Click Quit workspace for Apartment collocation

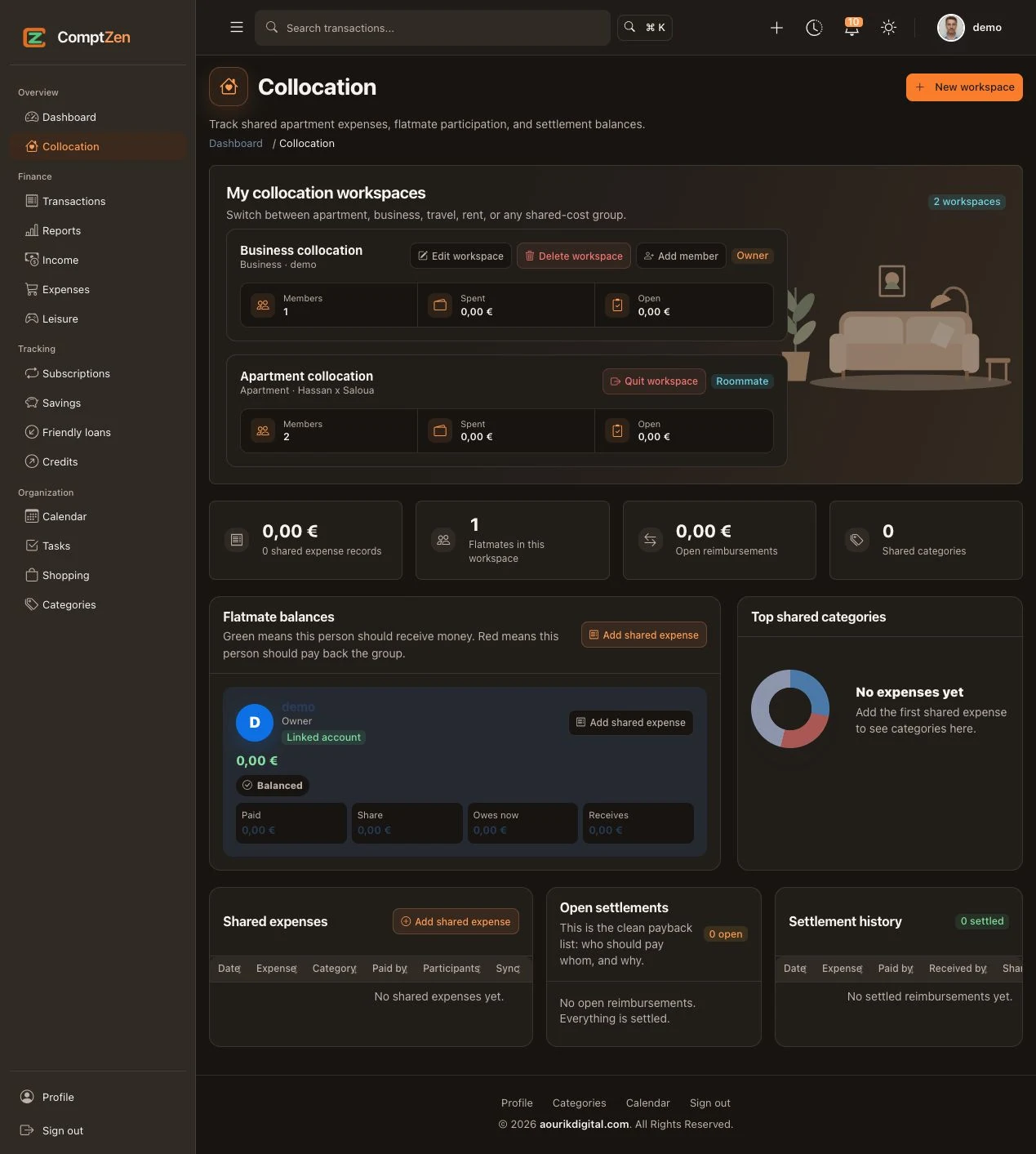(654, 381)
